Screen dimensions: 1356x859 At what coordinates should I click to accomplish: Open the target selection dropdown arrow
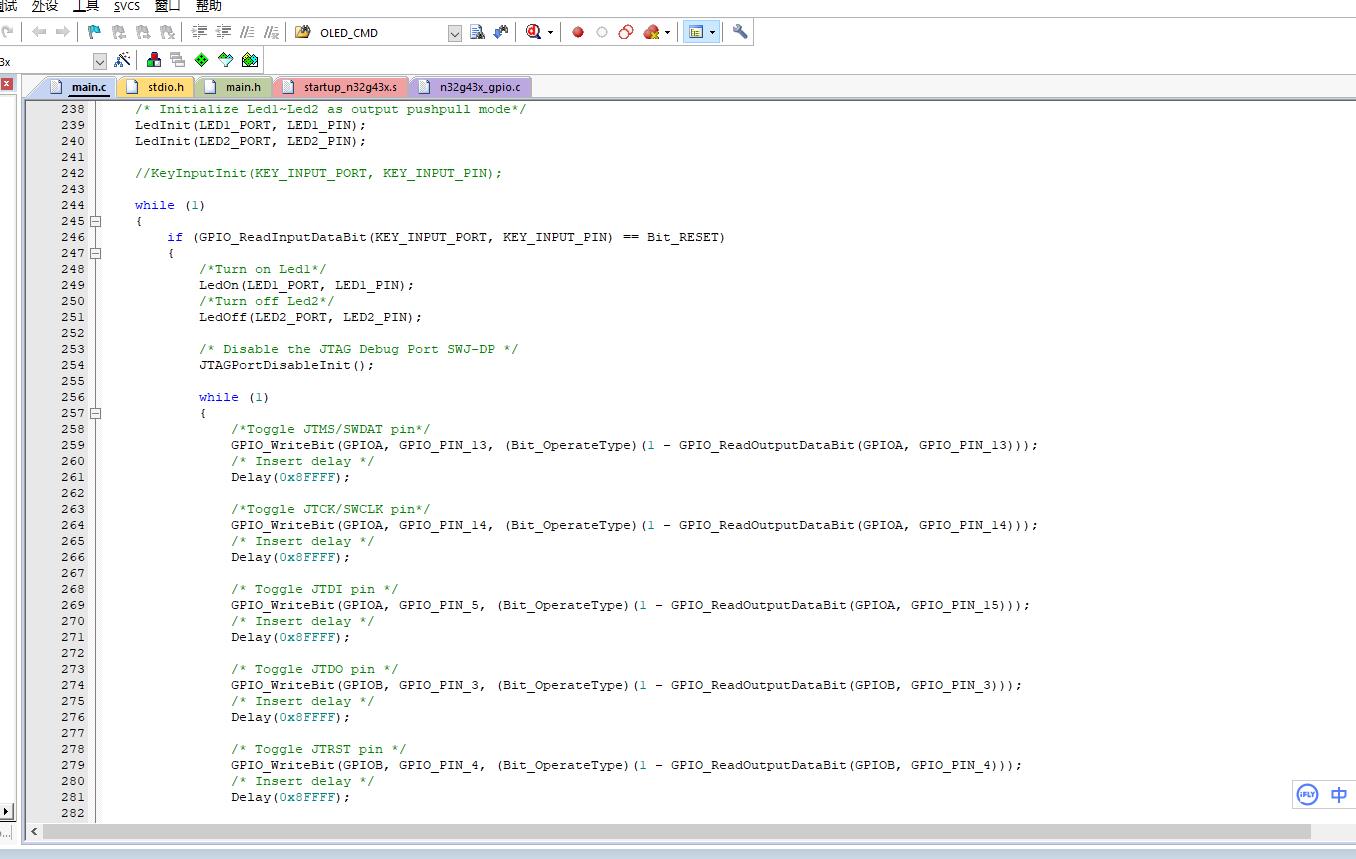point(100,61)
